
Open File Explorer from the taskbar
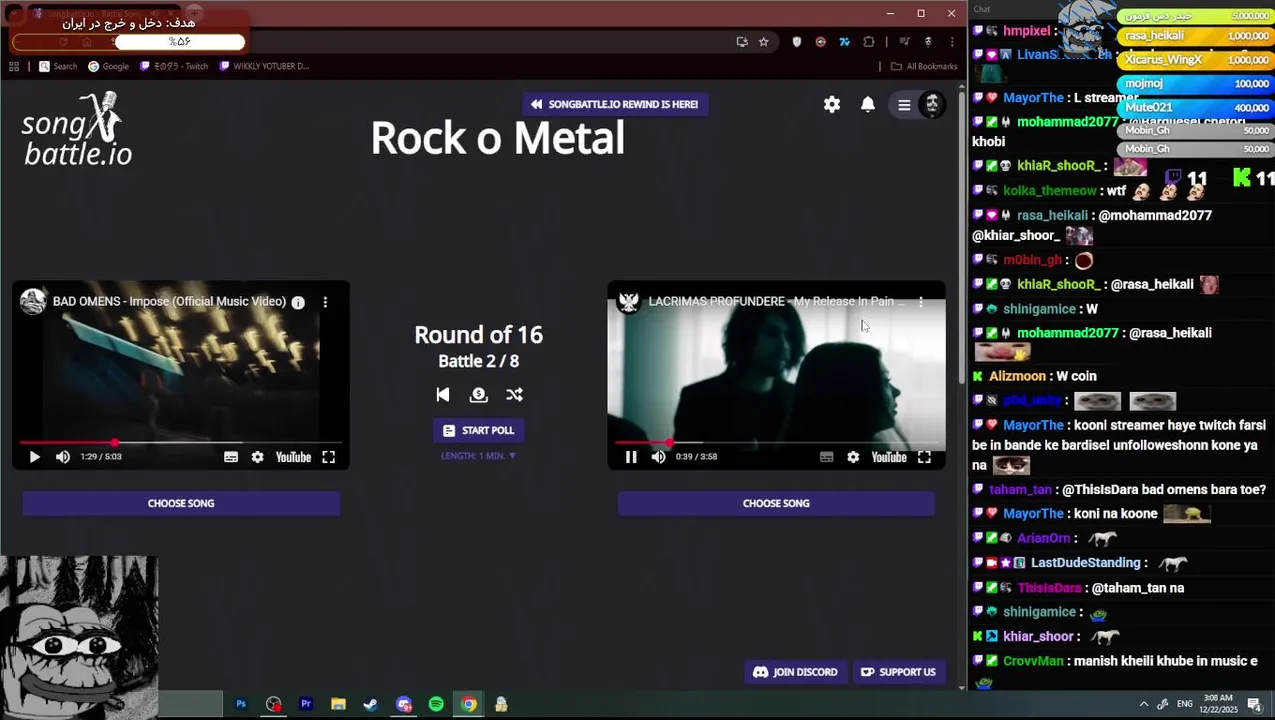coord(338,704)
